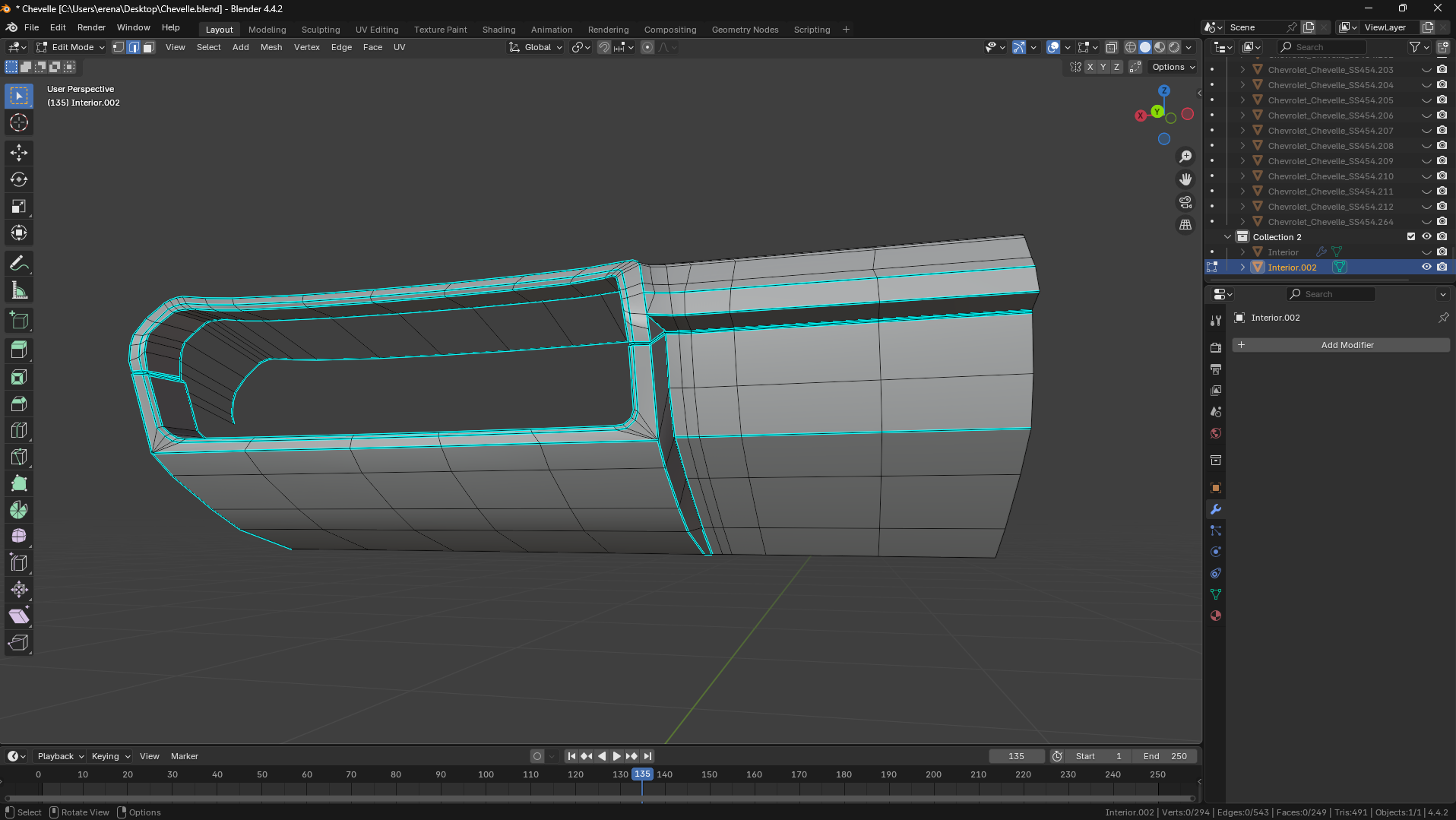Select the Move tool in toolbar
The image size is (1456, 820).
19,153
